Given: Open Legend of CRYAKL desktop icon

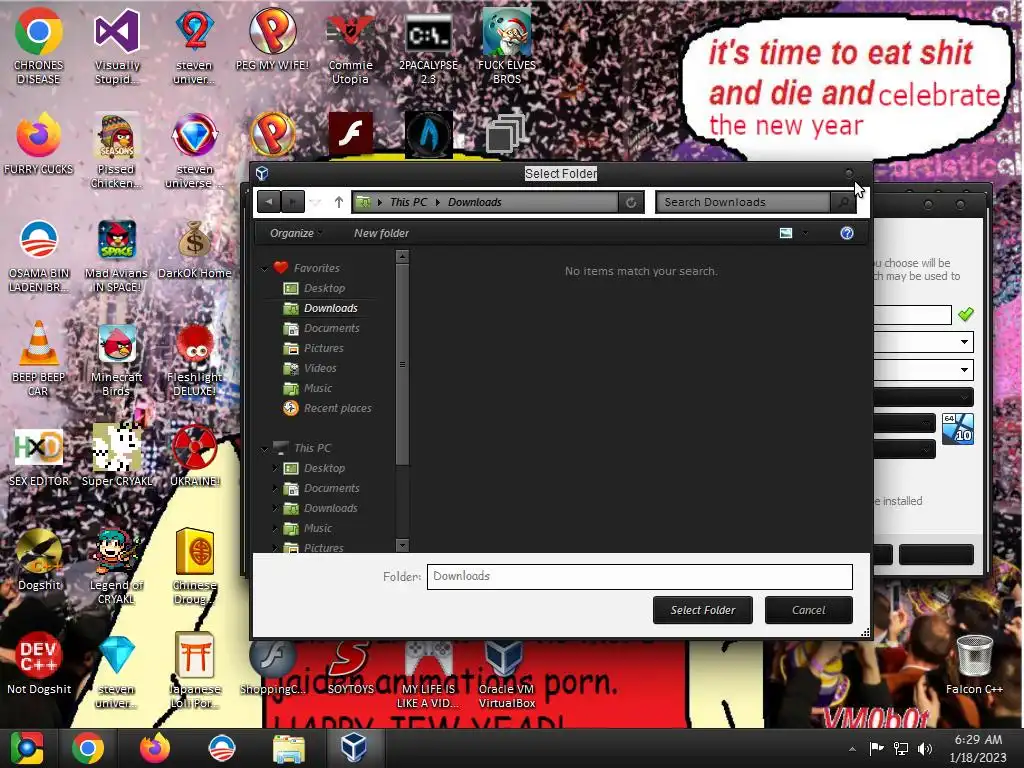Looking at the screenshot, I should pyautogui.click(x=117, y=566).
